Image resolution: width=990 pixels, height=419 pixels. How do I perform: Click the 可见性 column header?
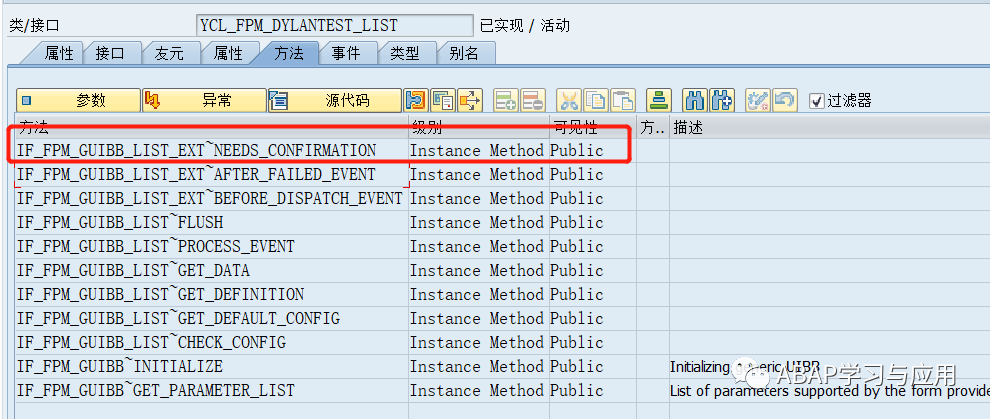pyautogui.click(x=593, y=127)
